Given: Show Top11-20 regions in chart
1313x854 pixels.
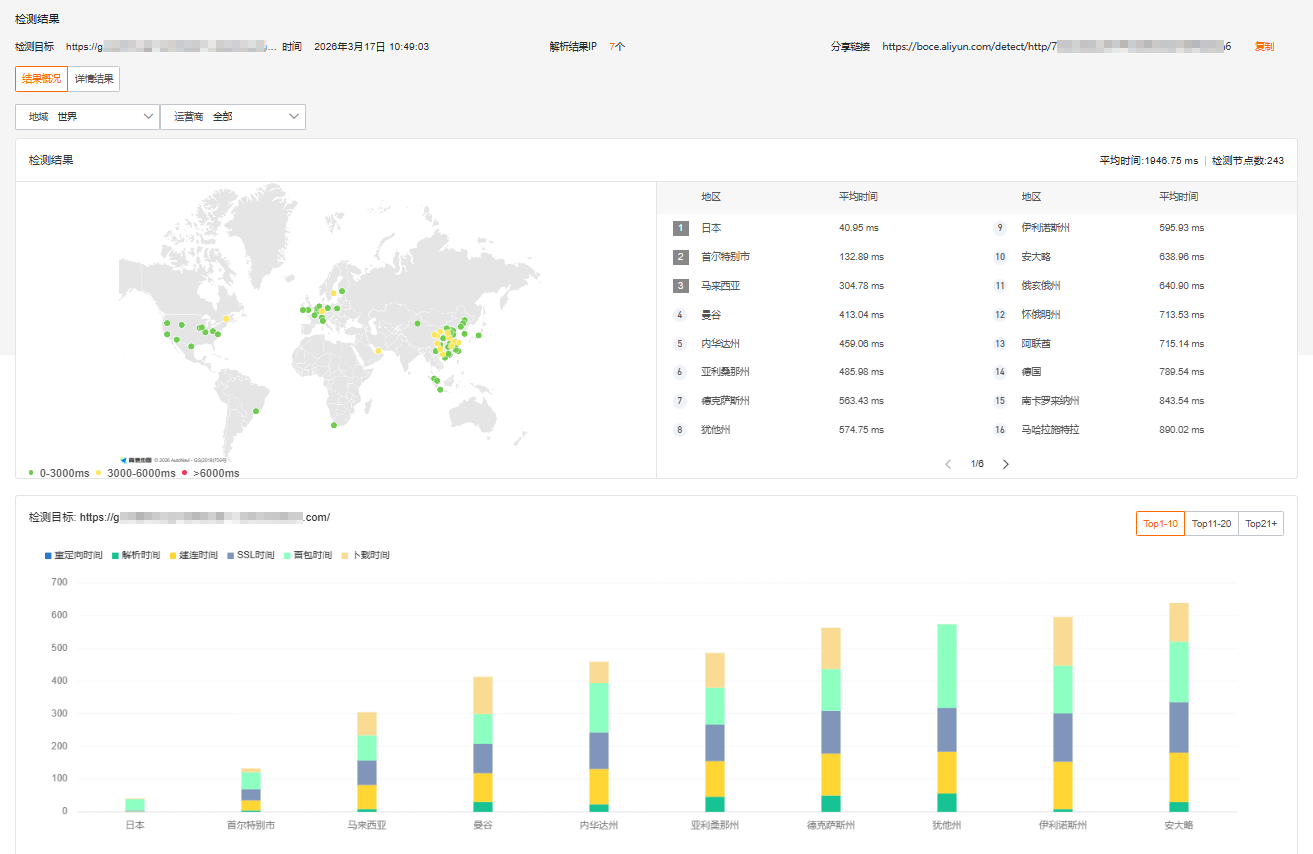Looking at the screenshot, I should point(1211,524).
